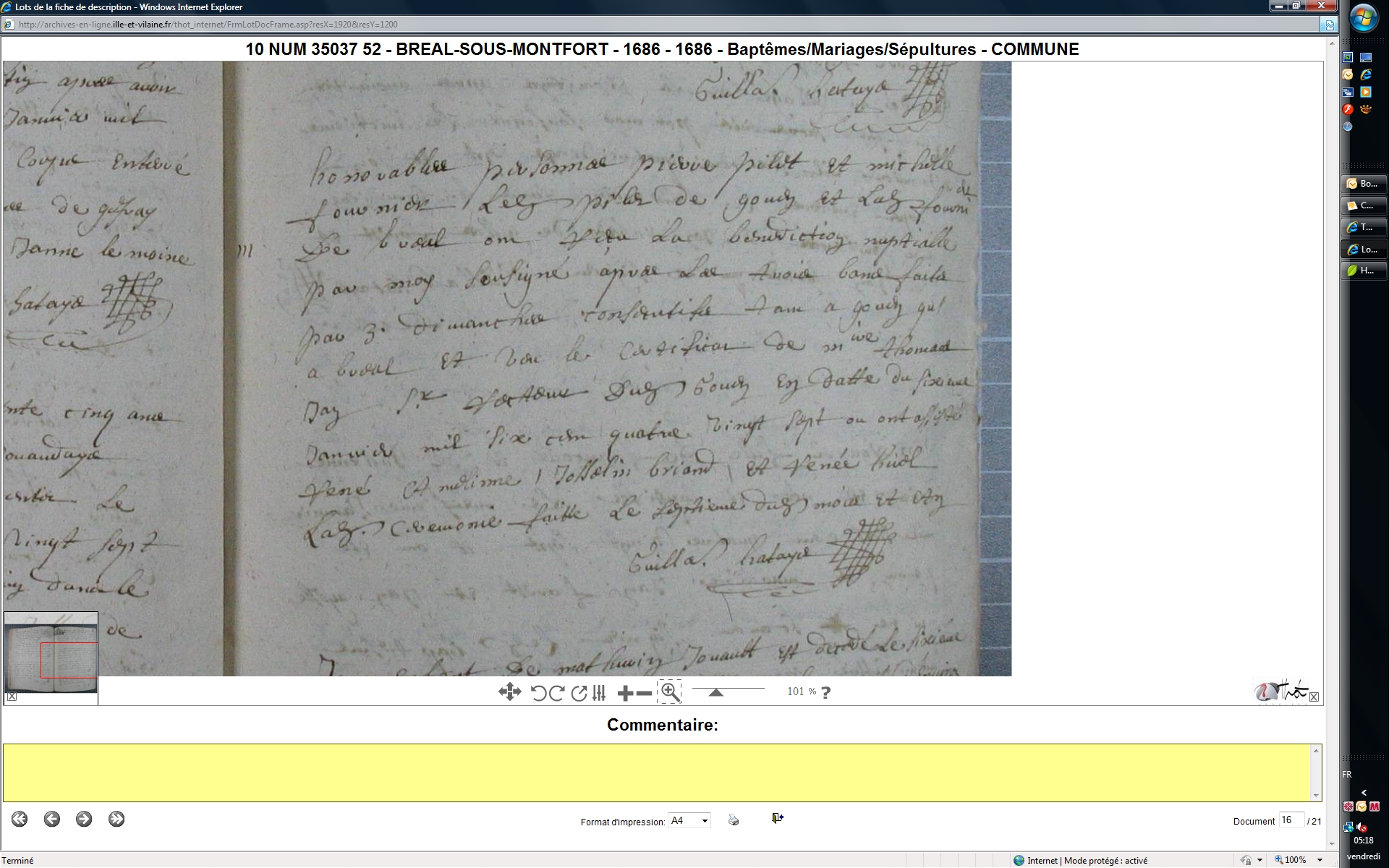The image size is (1389, 868).
Task: Jump to last document page
Action: (116, 819)
